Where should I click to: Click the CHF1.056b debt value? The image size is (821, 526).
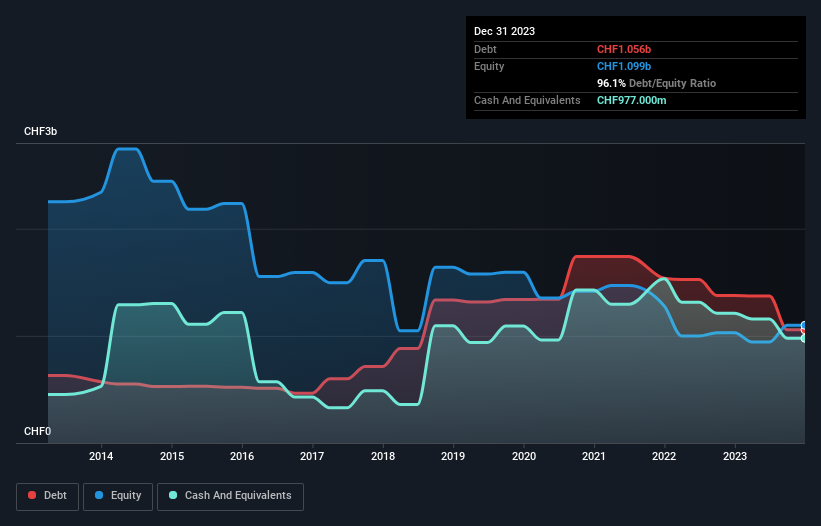tap(624, 49)
